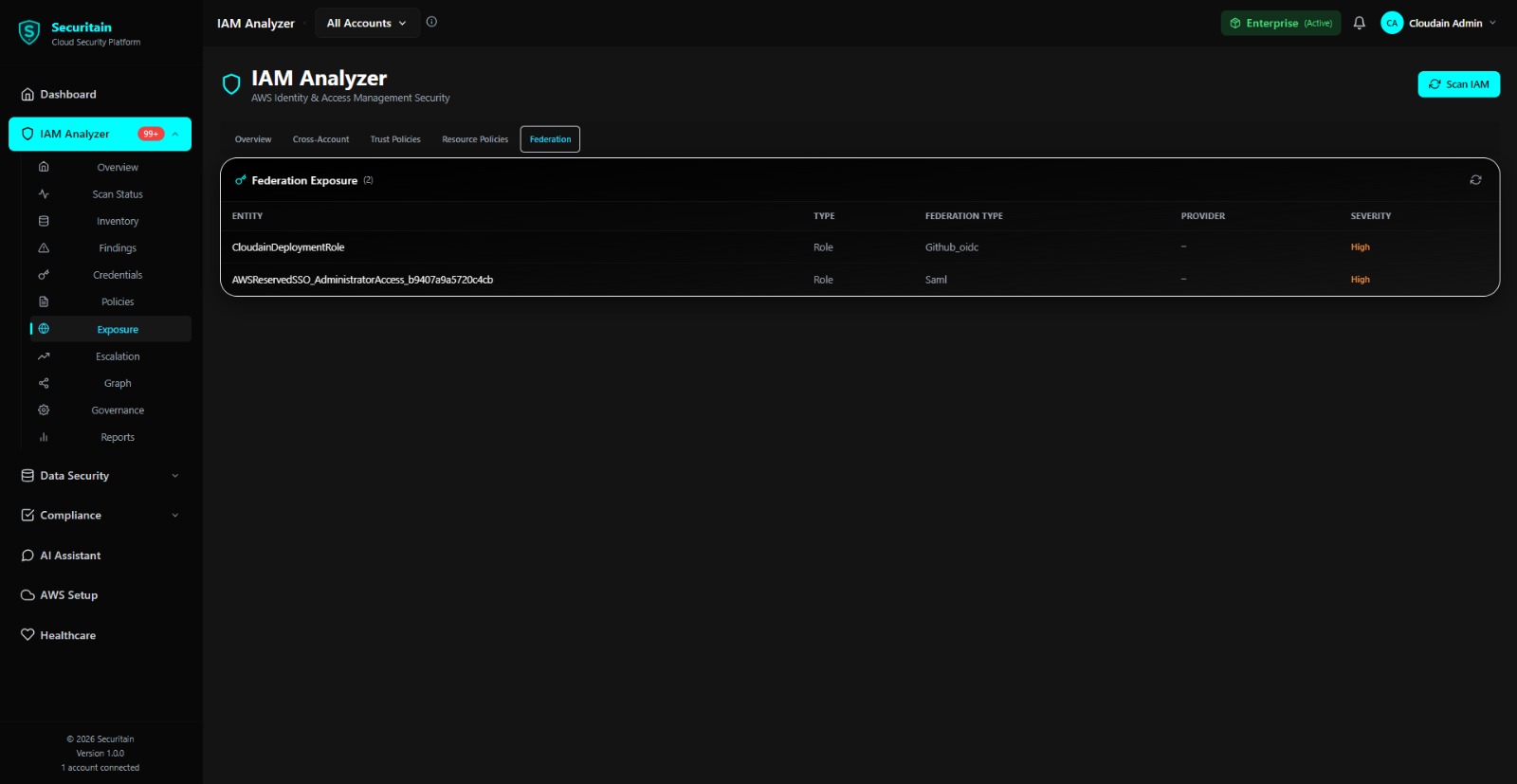
Task: Click the Enterprise (Active) plan badge
Action: pos(1281,23)
